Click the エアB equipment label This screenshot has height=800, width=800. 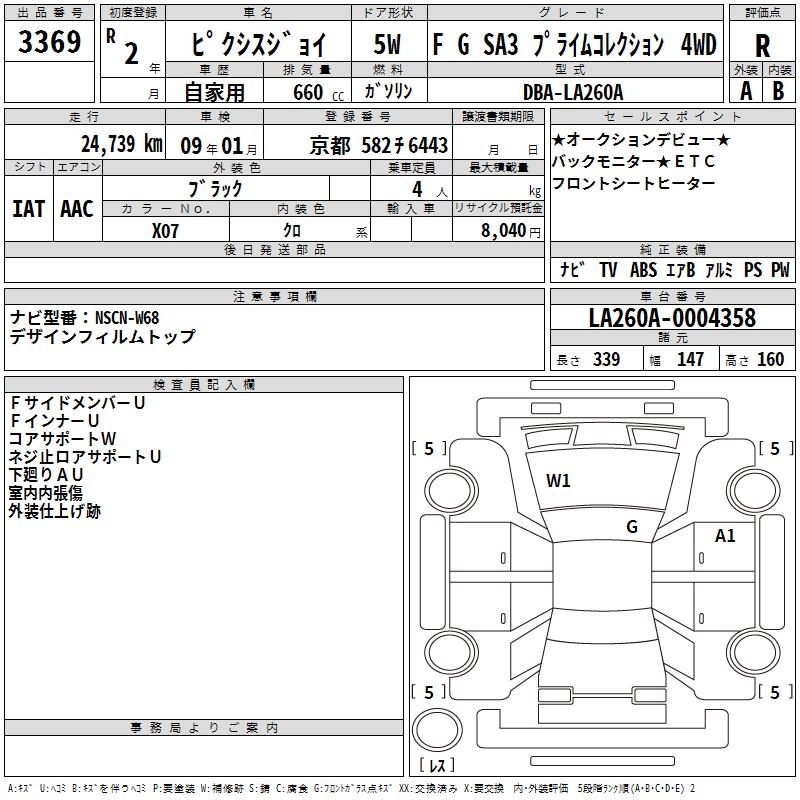pyautogui.click(x=681, y=269)
